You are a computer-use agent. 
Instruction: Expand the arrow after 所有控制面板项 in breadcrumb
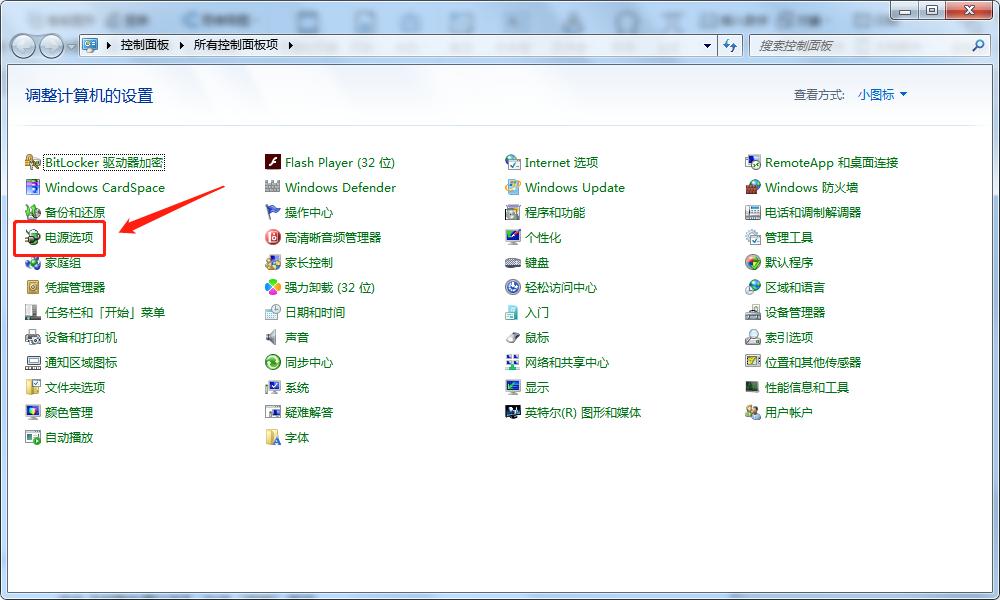click(x=290, y=45)
